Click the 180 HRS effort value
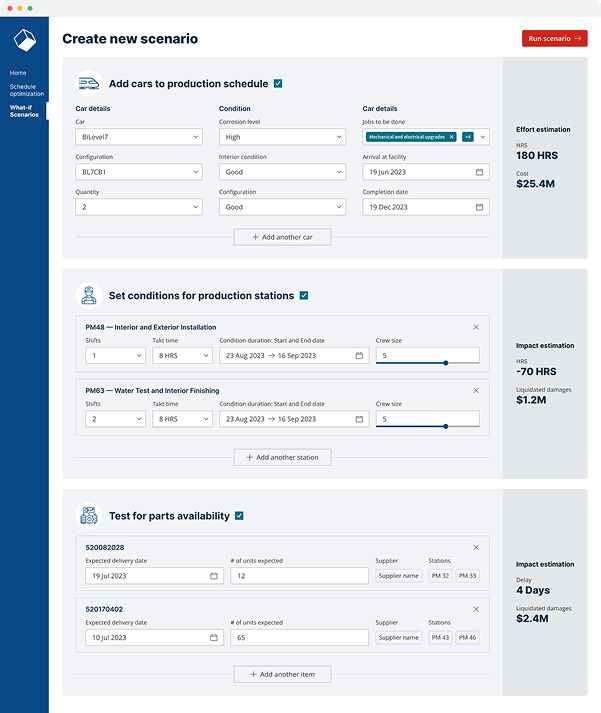Screen dimensions: 601x713 (x=537, y=156)
